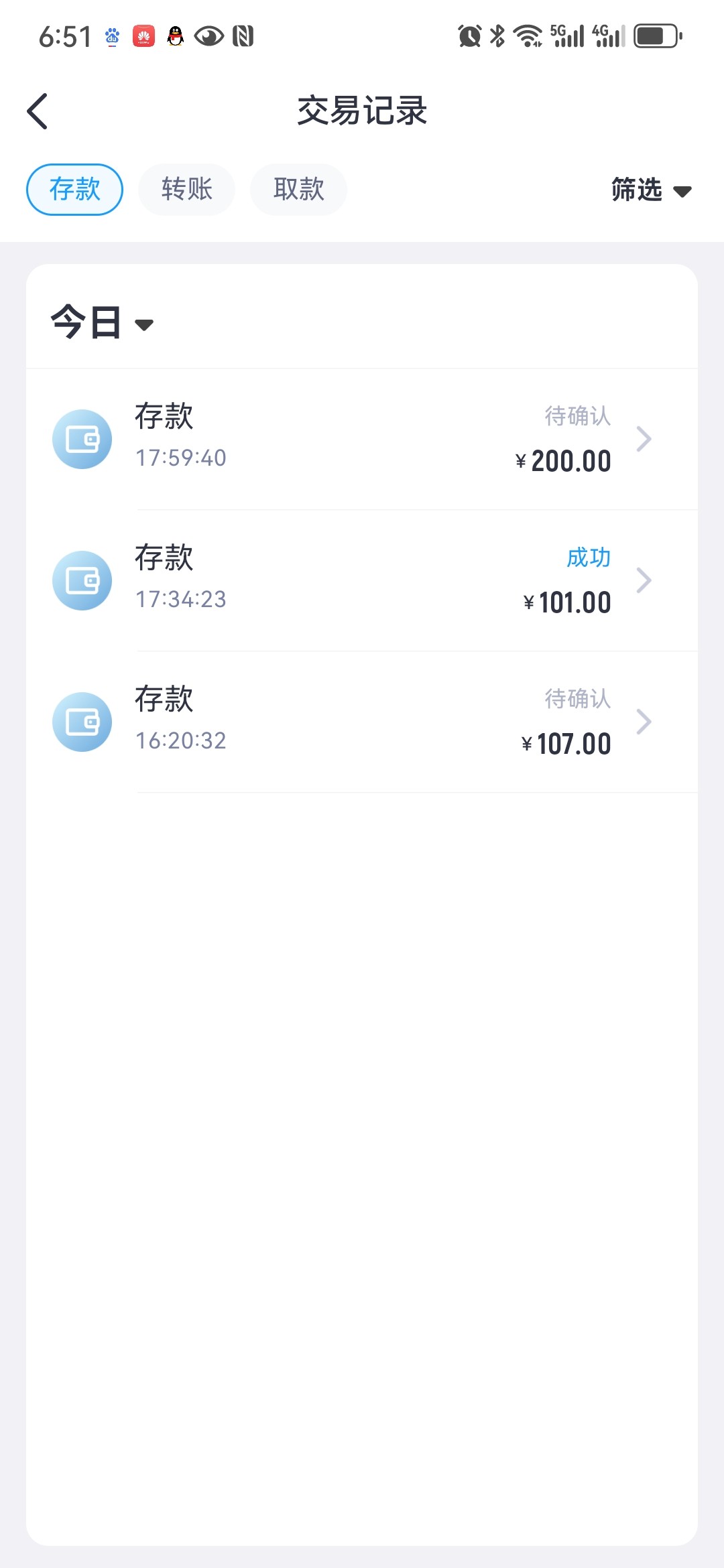Tap wallet icon of 17:34:23 deposit
This screenshot has height=1568, width=724.
coord(82,581)
